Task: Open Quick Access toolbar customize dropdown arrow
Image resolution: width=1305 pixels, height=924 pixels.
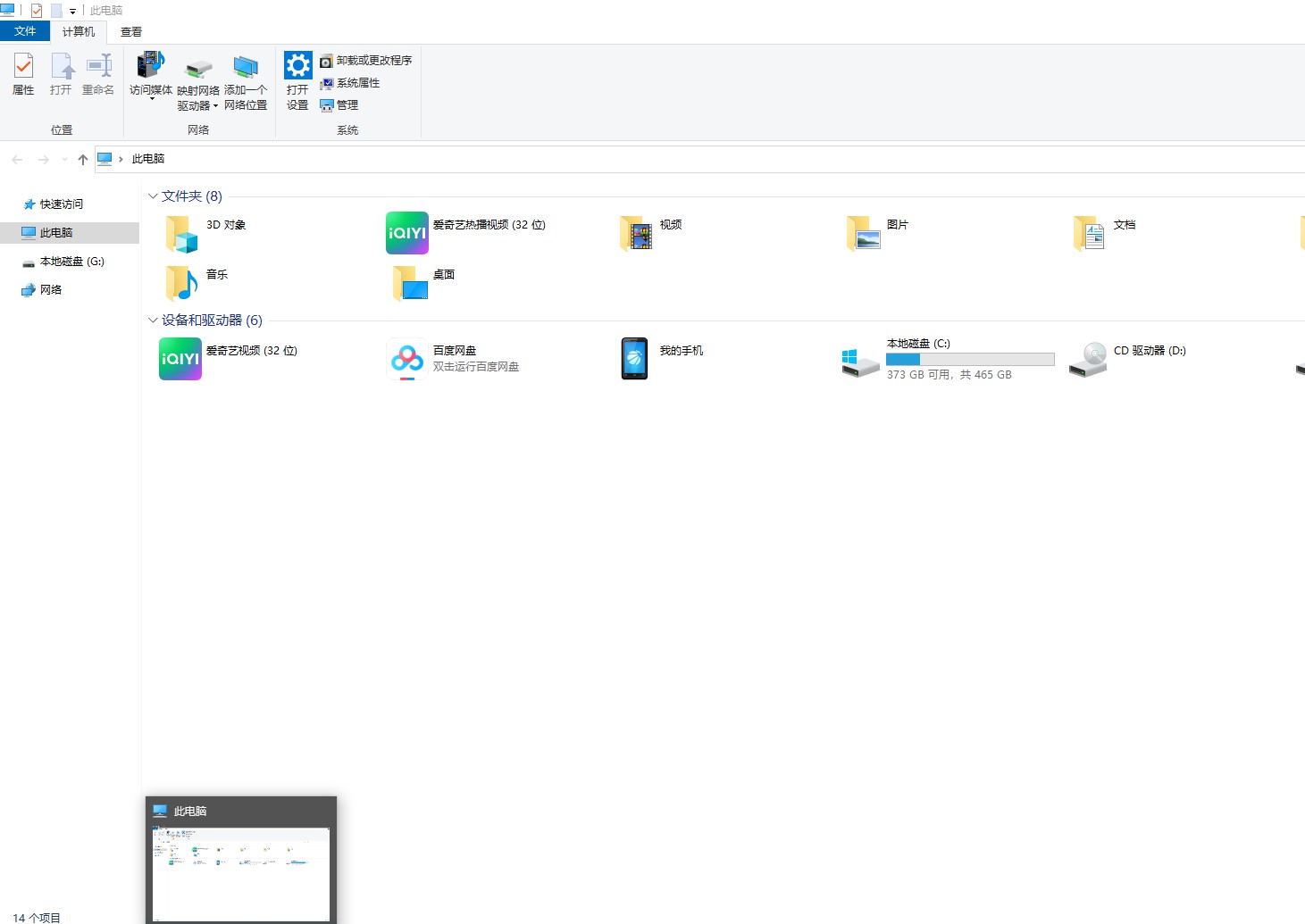Action: click(x=72, y=12)
